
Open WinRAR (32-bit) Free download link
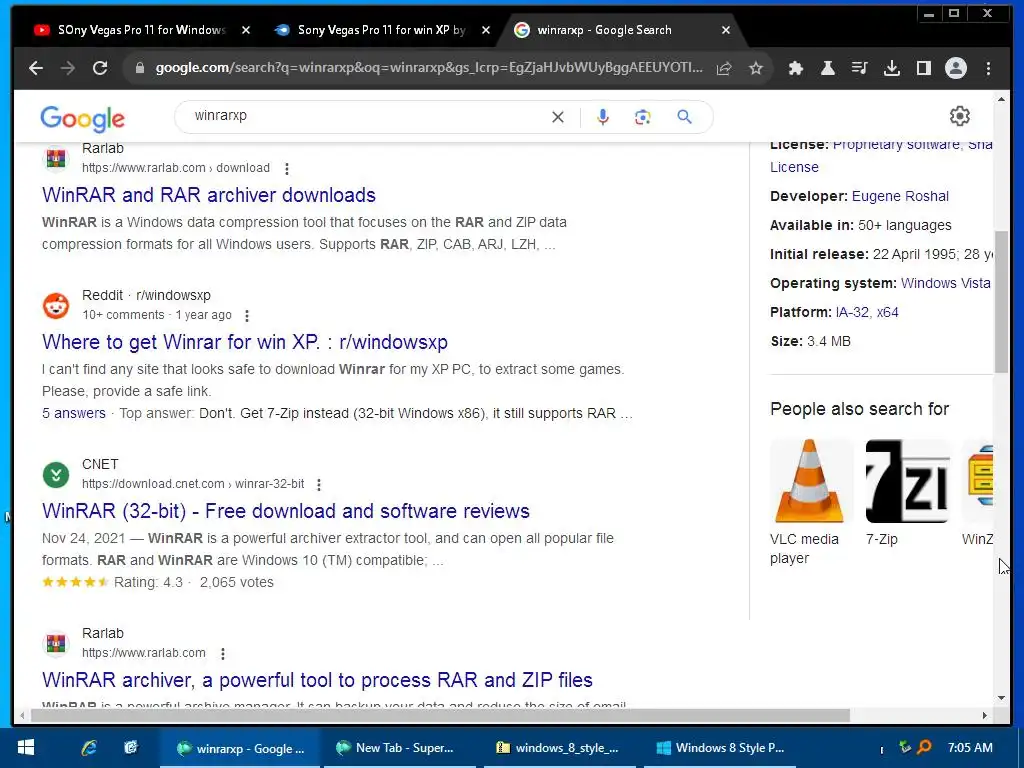(x=285, y=511)
